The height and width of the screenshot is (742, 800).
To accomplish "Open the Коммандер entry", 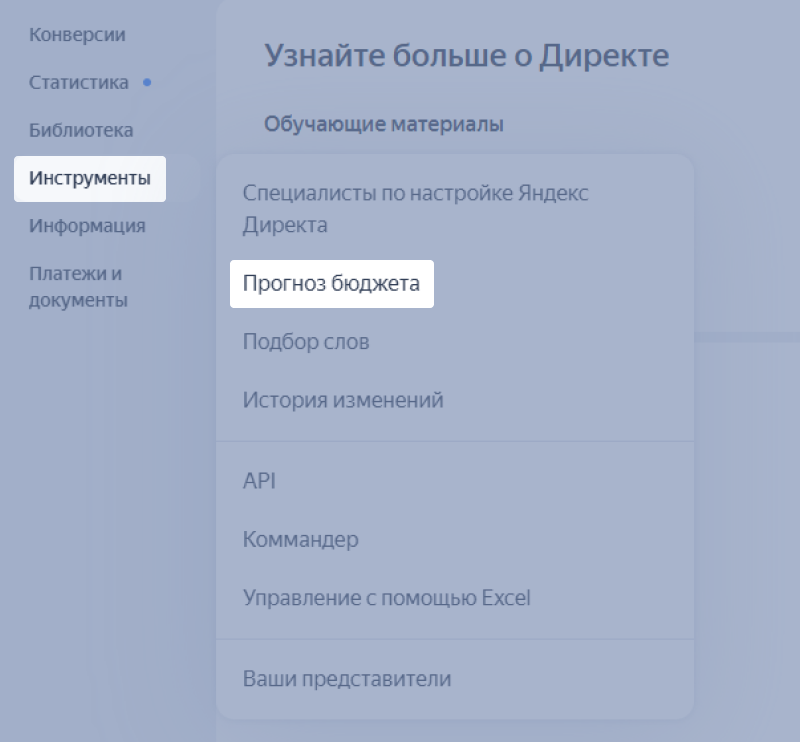I will (x=301, y=539).
